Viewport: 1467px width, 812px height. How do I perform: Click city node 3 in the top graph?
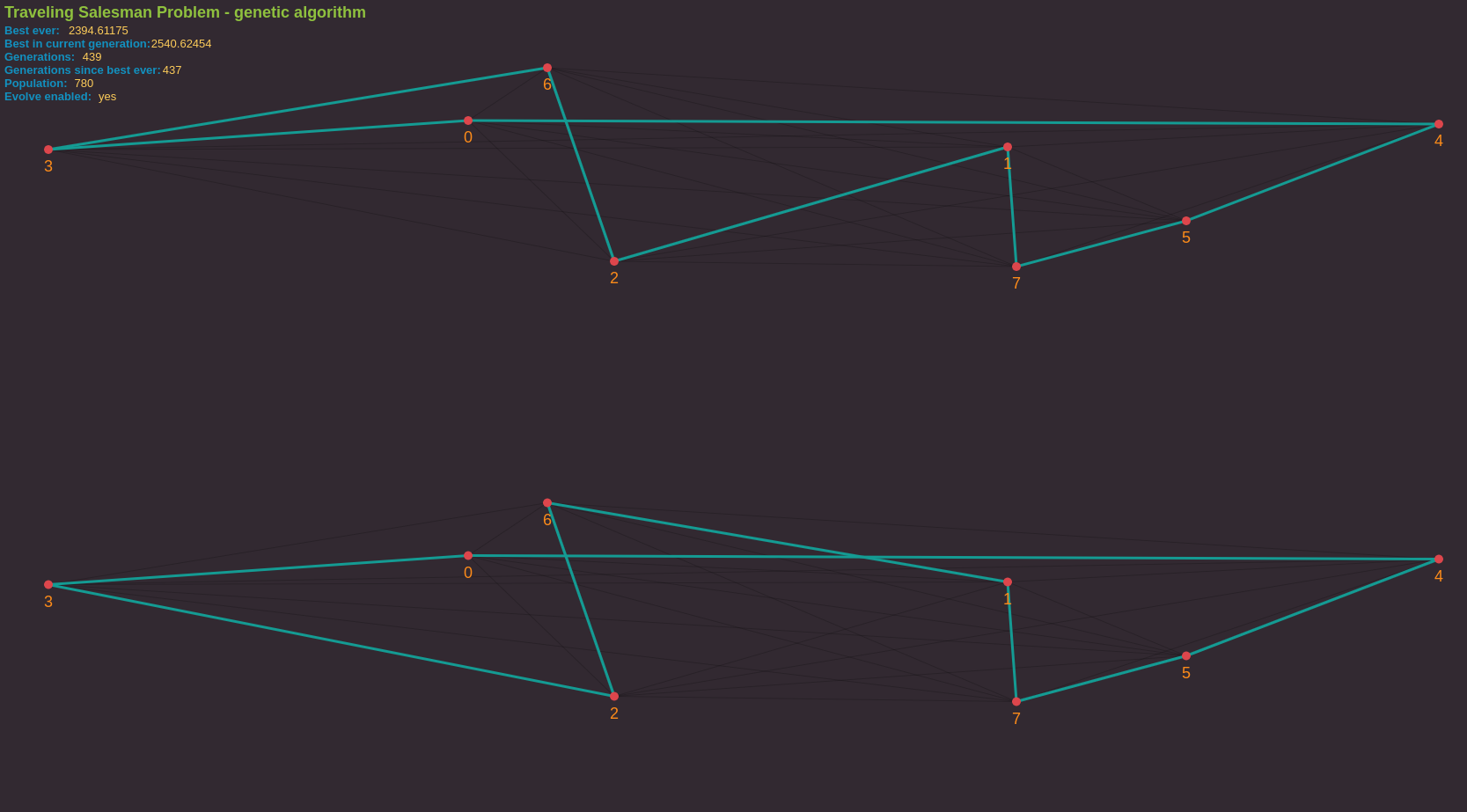(x=48, y=150)
